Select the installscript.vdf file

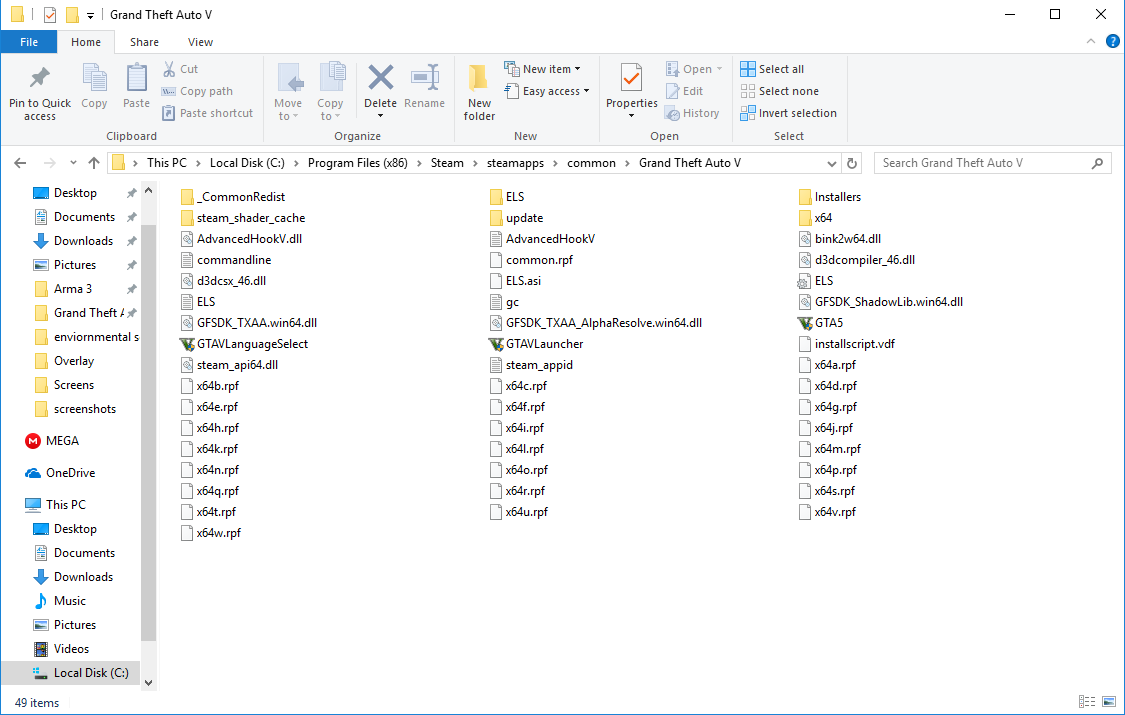(x=847, y=344)
